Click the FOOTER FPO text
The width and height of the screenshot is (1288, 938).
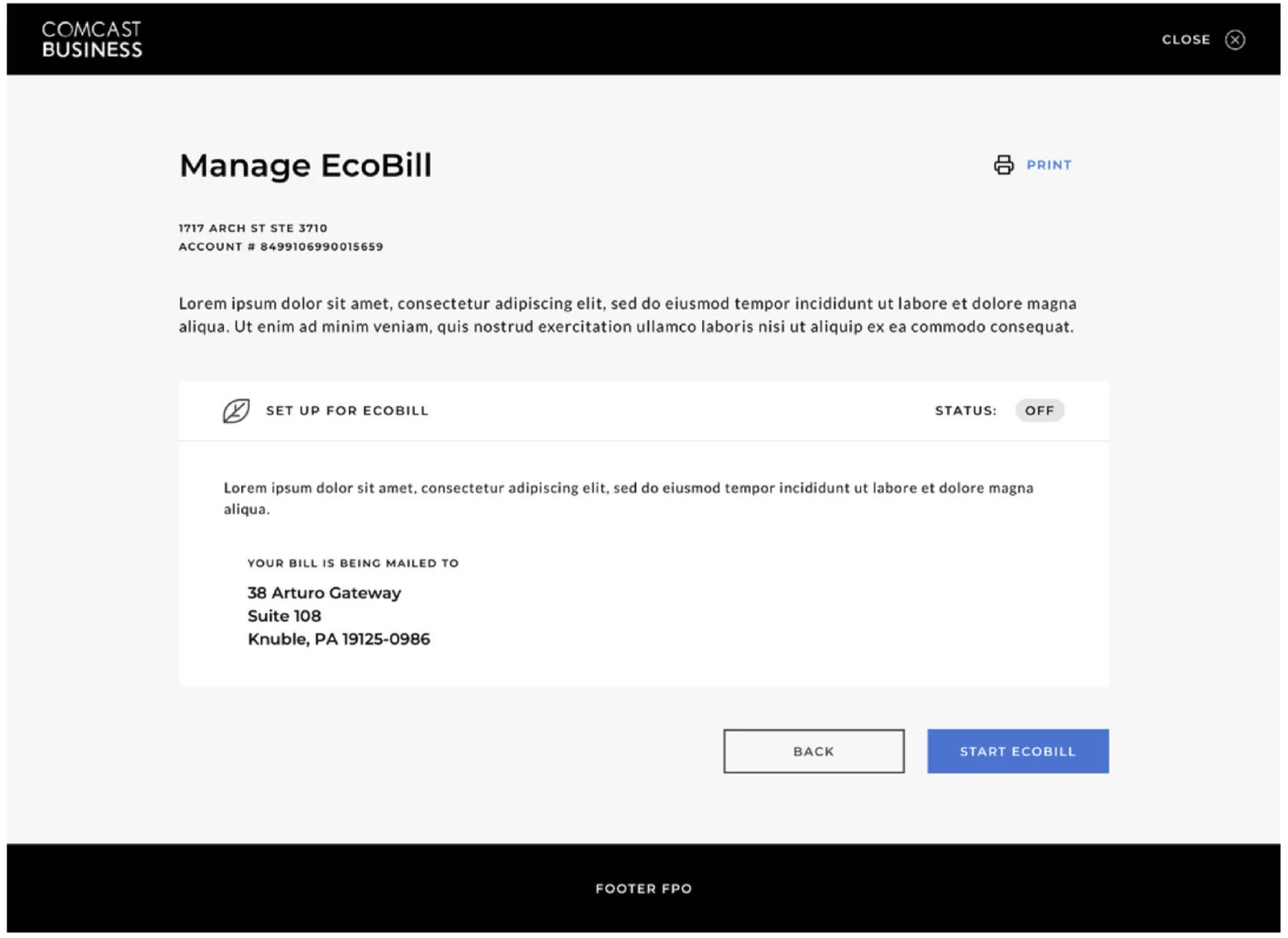[644, 889]
